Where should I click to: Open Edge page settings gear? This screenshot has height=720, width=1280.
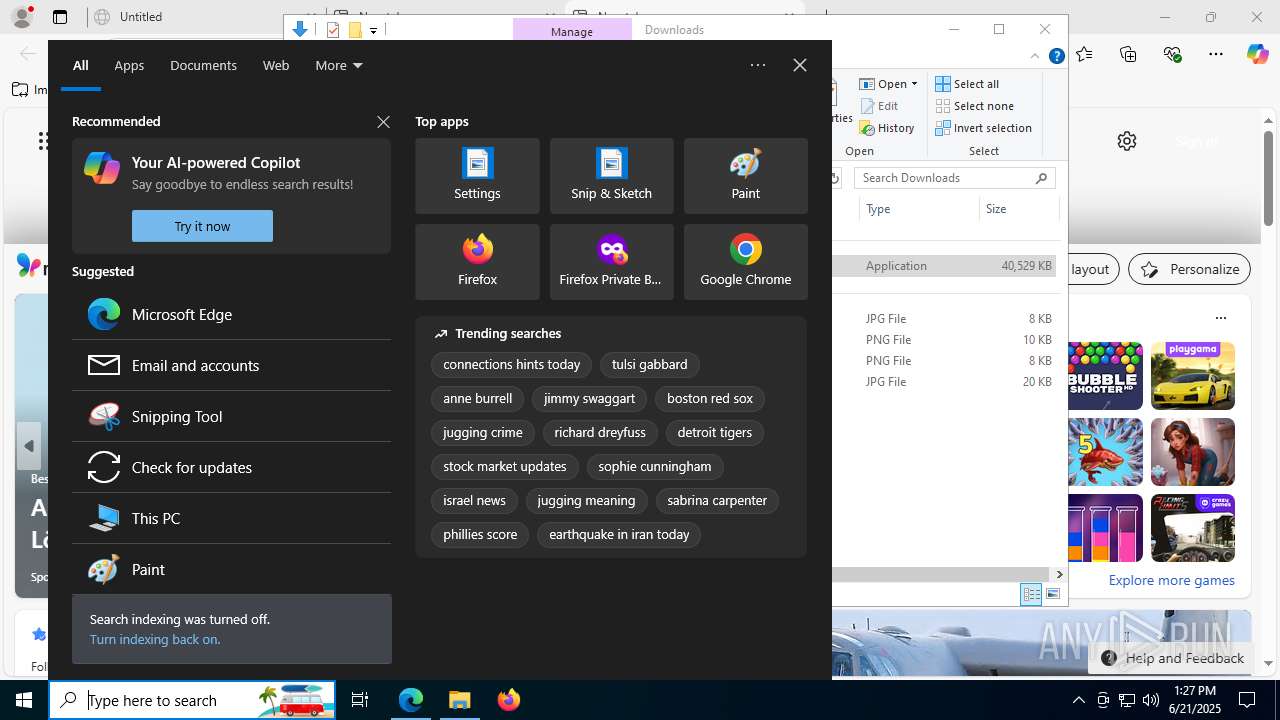tap(1127, 141)
